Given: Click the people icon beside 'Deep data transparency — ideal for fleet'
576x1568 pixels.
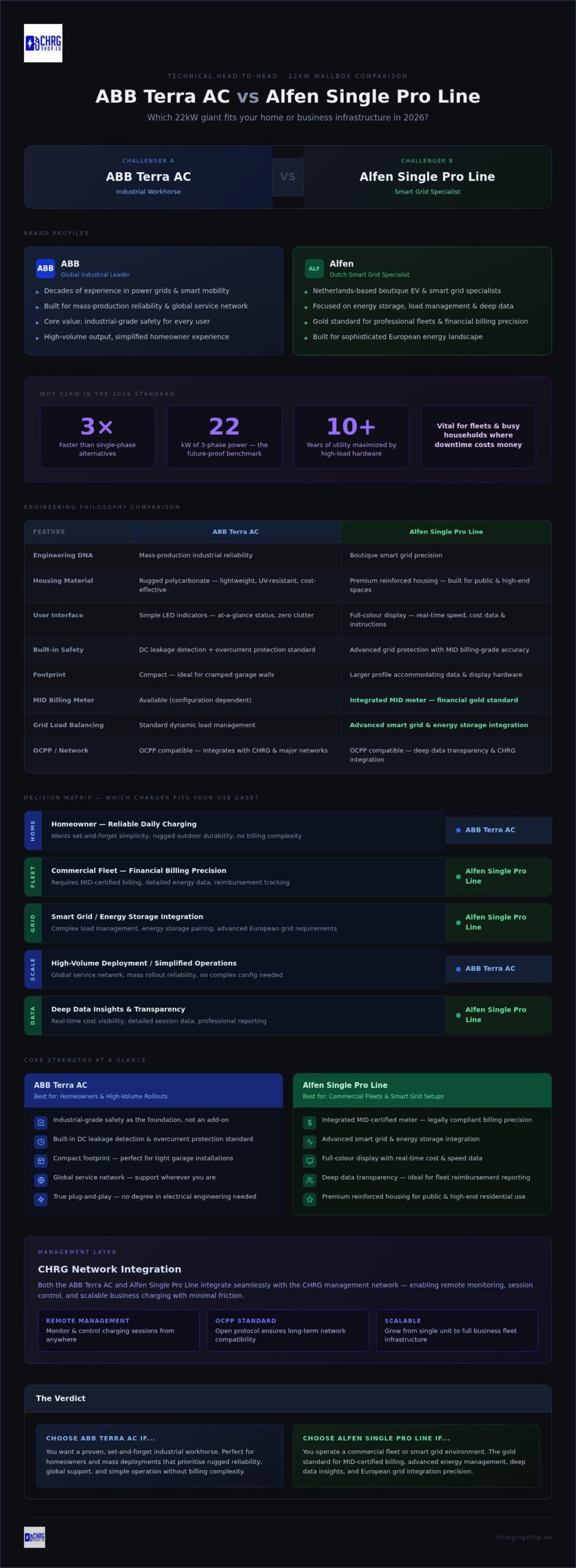Looking at the screenshot, I should pyautogui.click(x=310, y=1180).
